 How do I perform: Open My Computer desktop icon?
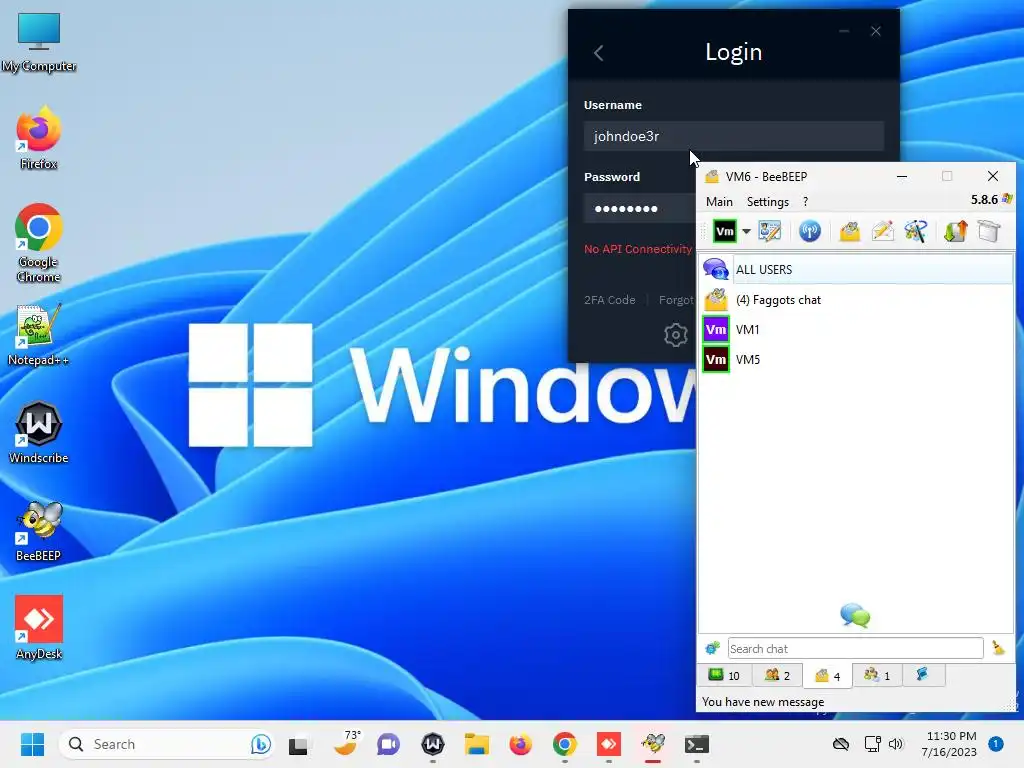click(39, 42)
